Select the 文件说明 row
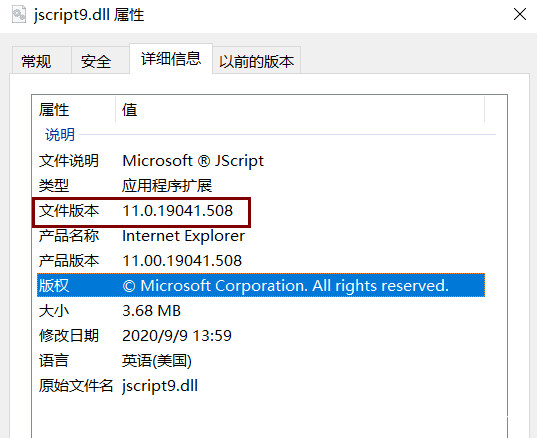This screenshot has height=438, width=537. coord(261,161)
